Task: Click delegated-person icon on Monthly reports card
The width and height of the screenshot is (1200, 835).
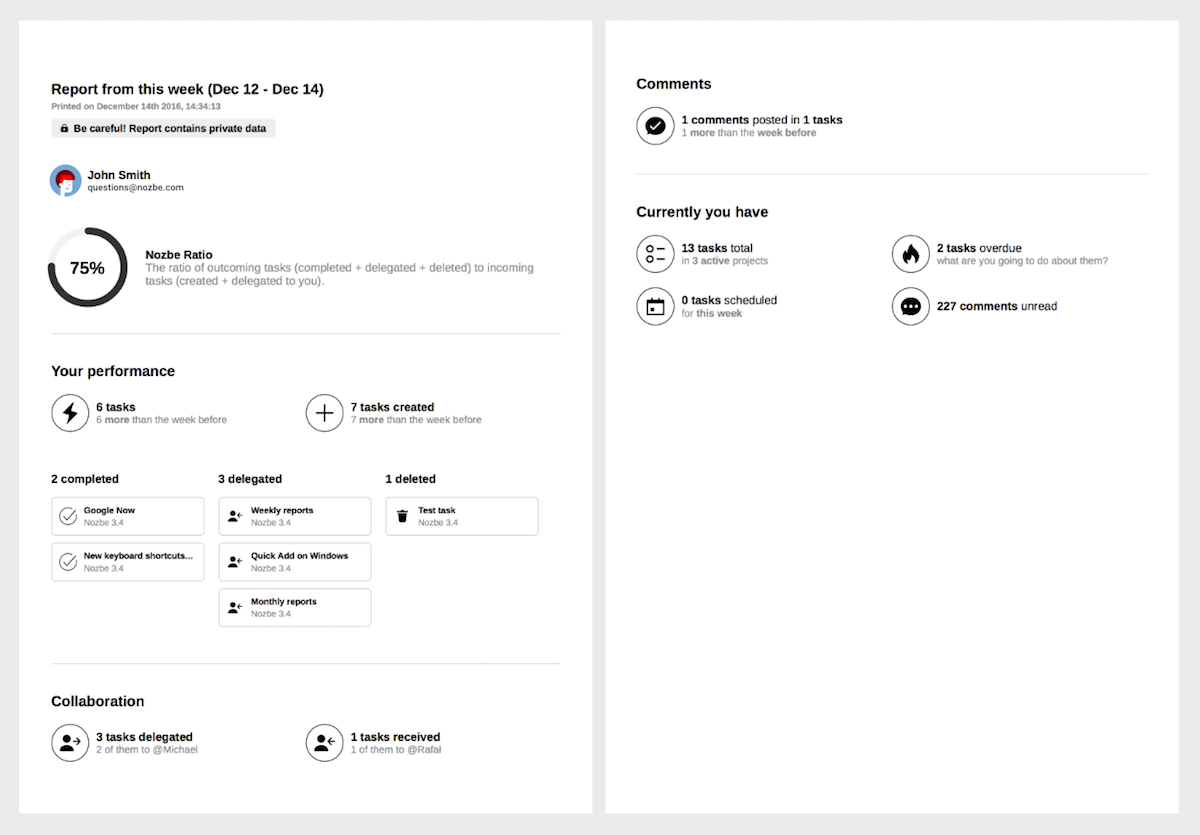Action: coord(235,607)
